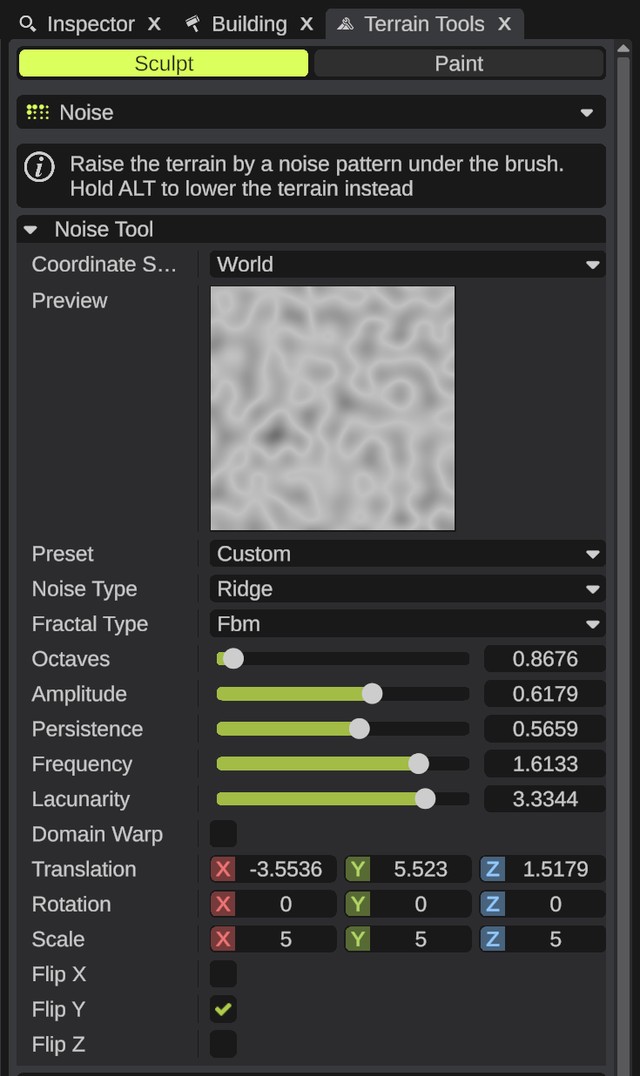The width and height of the screenshot is (640, 1076).
Task: Click the Lacunarity value field 3.3344
Action: tap(545, 799)
